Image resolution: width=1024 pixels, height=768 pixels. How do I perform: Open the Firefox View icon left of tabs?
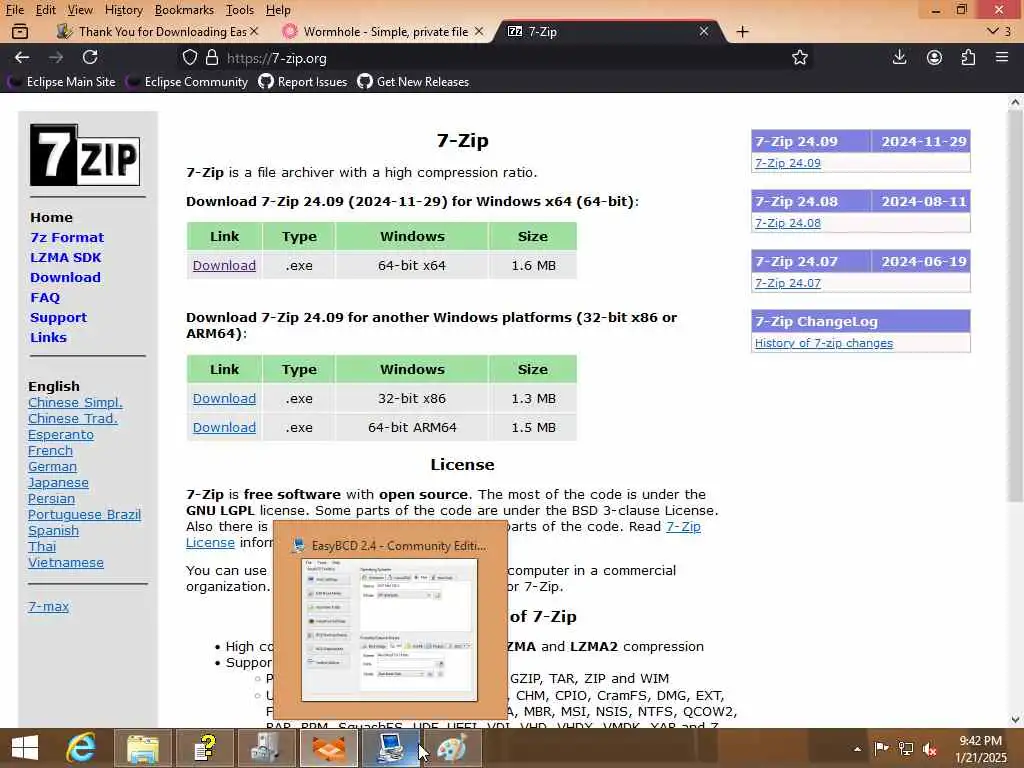[x=20, y=31]
